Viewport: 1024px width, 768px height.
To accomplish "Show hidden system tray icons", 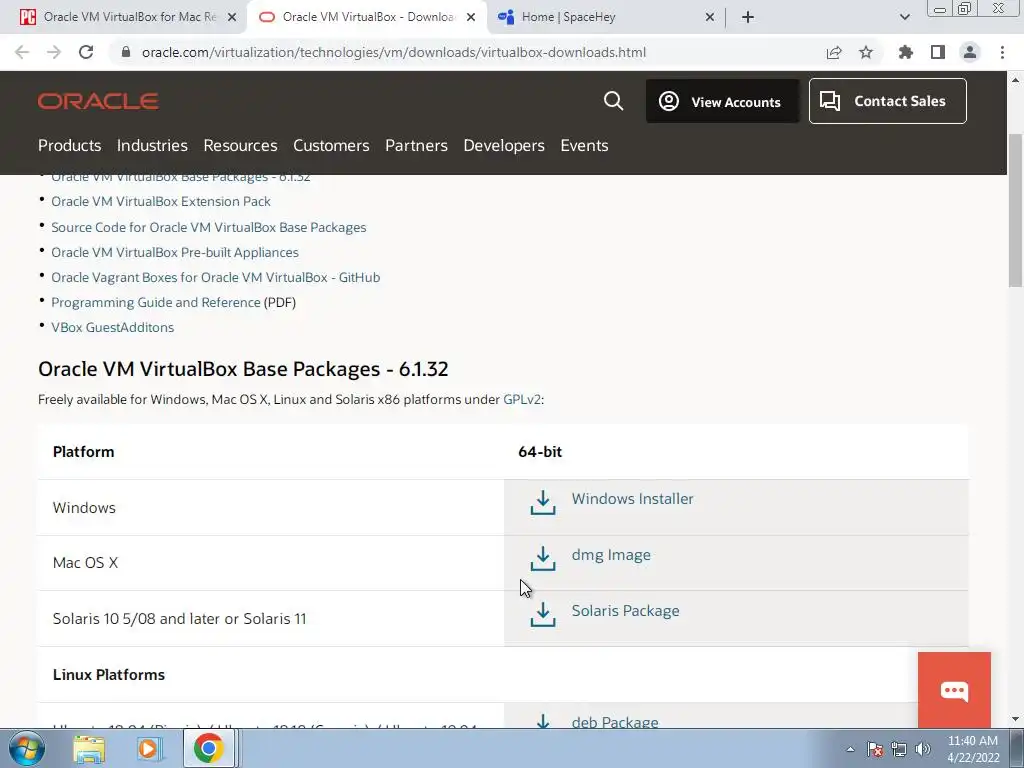I will pyautogui.click(x=850, y=749).
